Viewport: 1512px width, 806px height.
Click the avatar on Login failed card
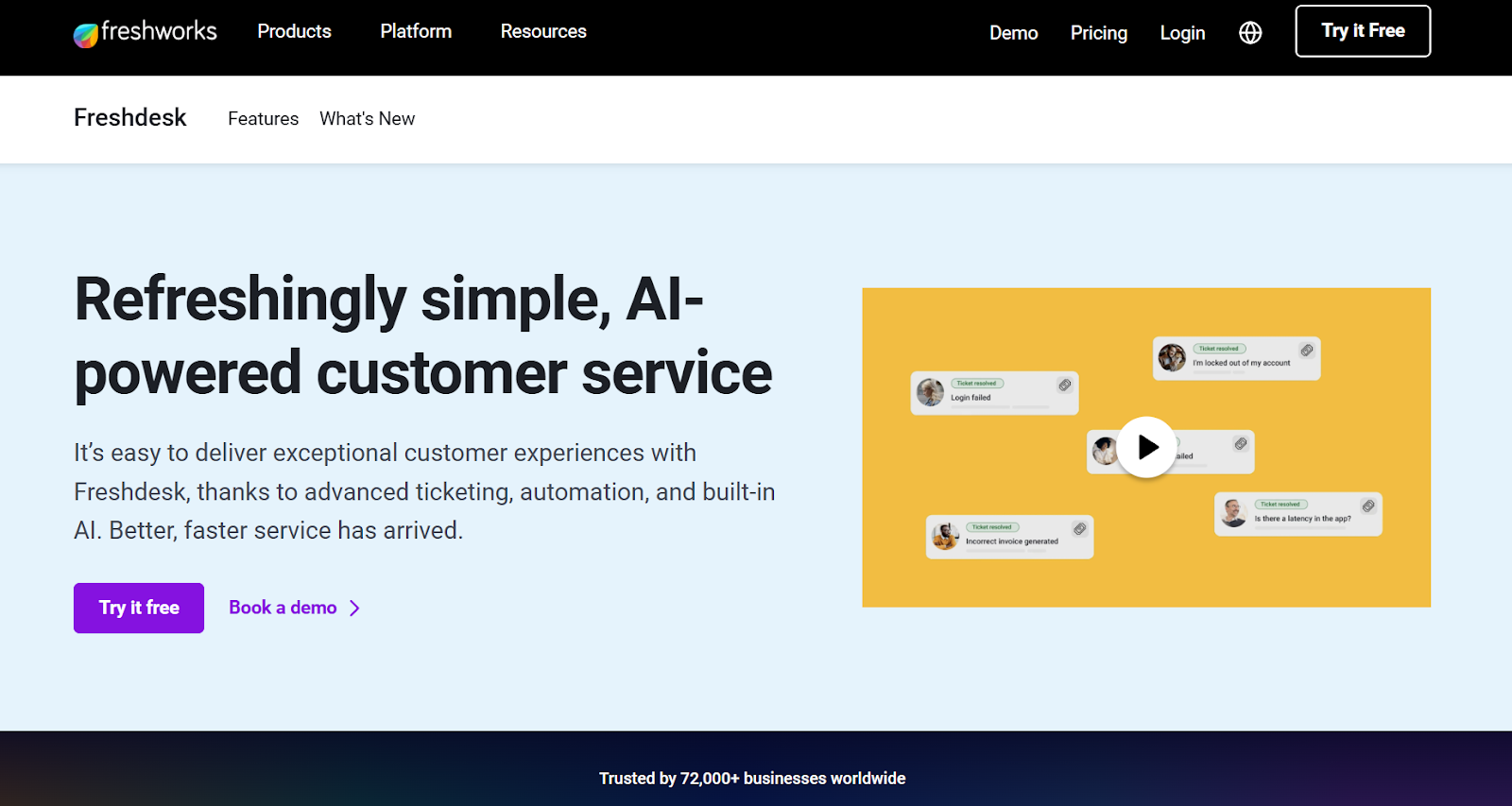click(931, 392)
